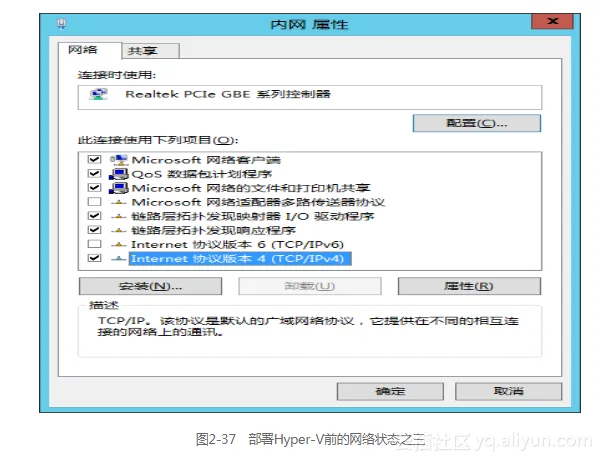Click Realtek PCIe GBE 系列控制器 adapter field
Viewport: 603px width, 462px height.
tap(310, 98)
